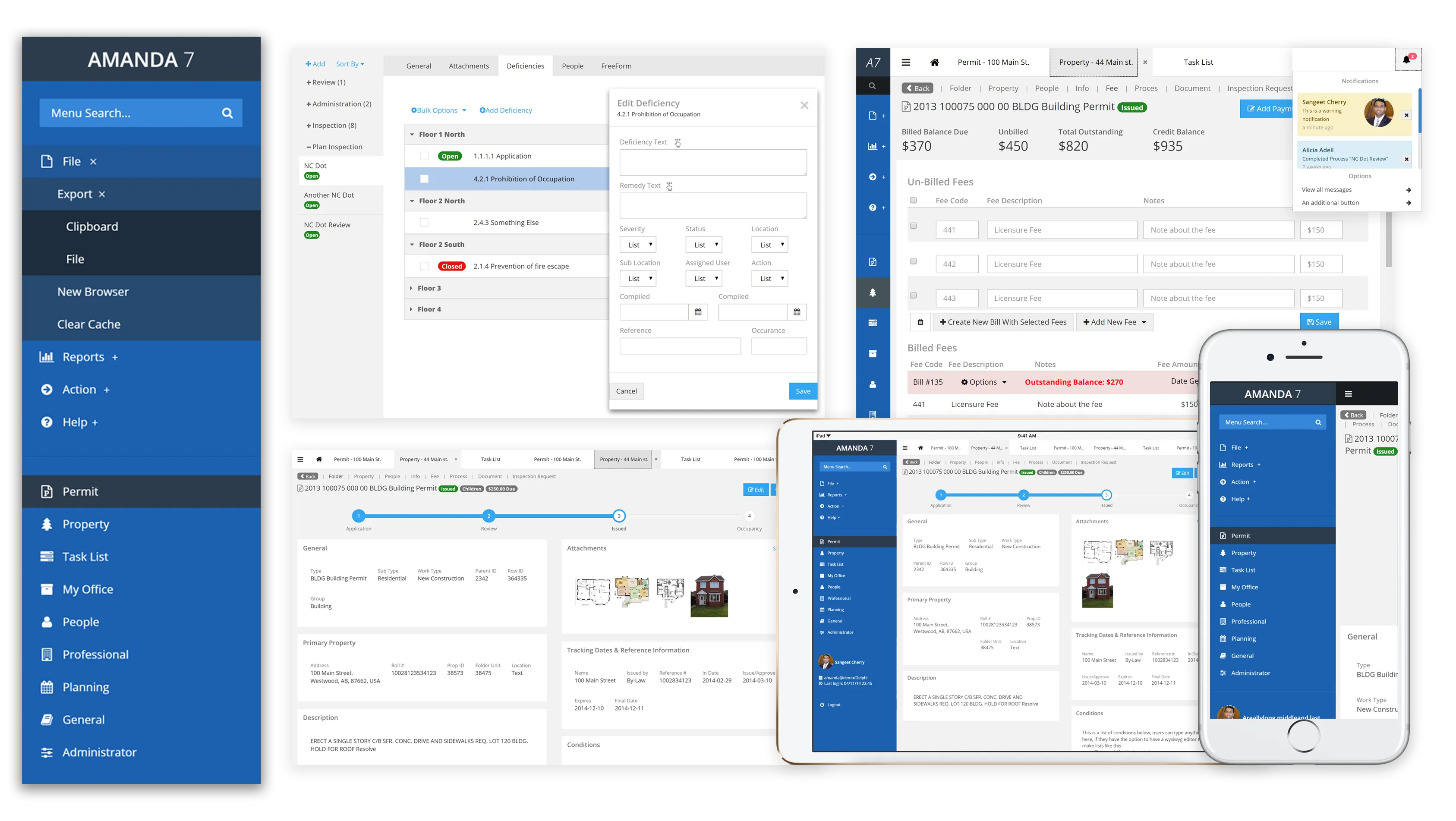Open the Add New Fee dropdown
The image size is (1456, 821).
click(x=1115, y=322)
